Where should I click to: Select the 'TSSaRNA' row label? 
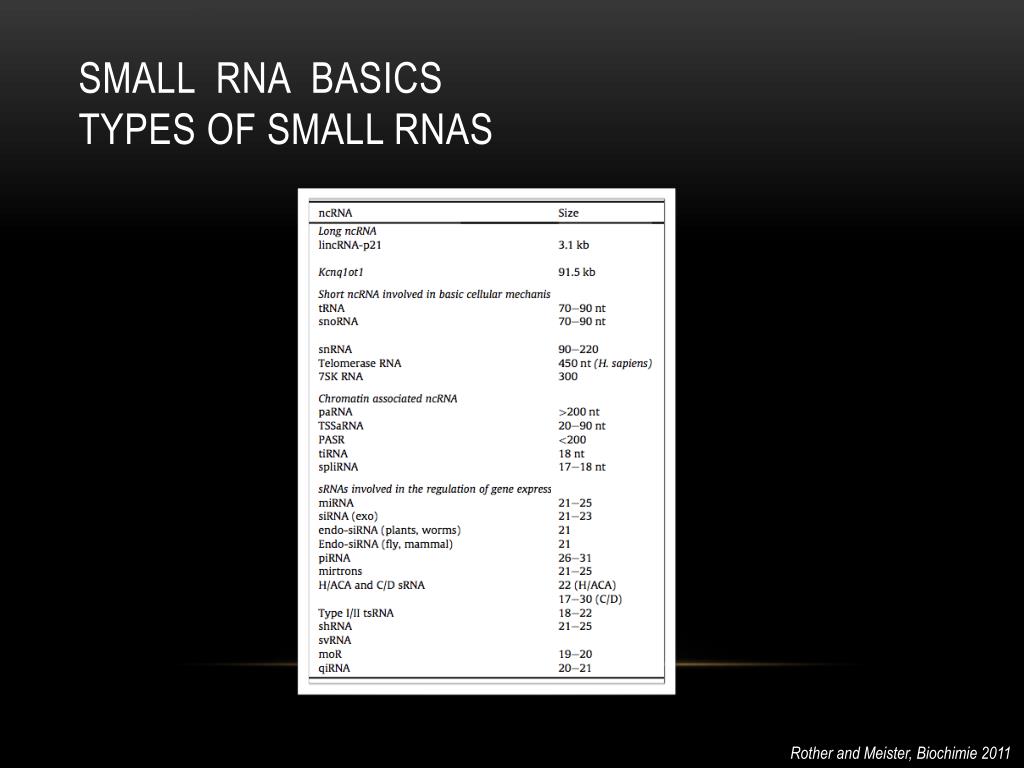(340, 426)
